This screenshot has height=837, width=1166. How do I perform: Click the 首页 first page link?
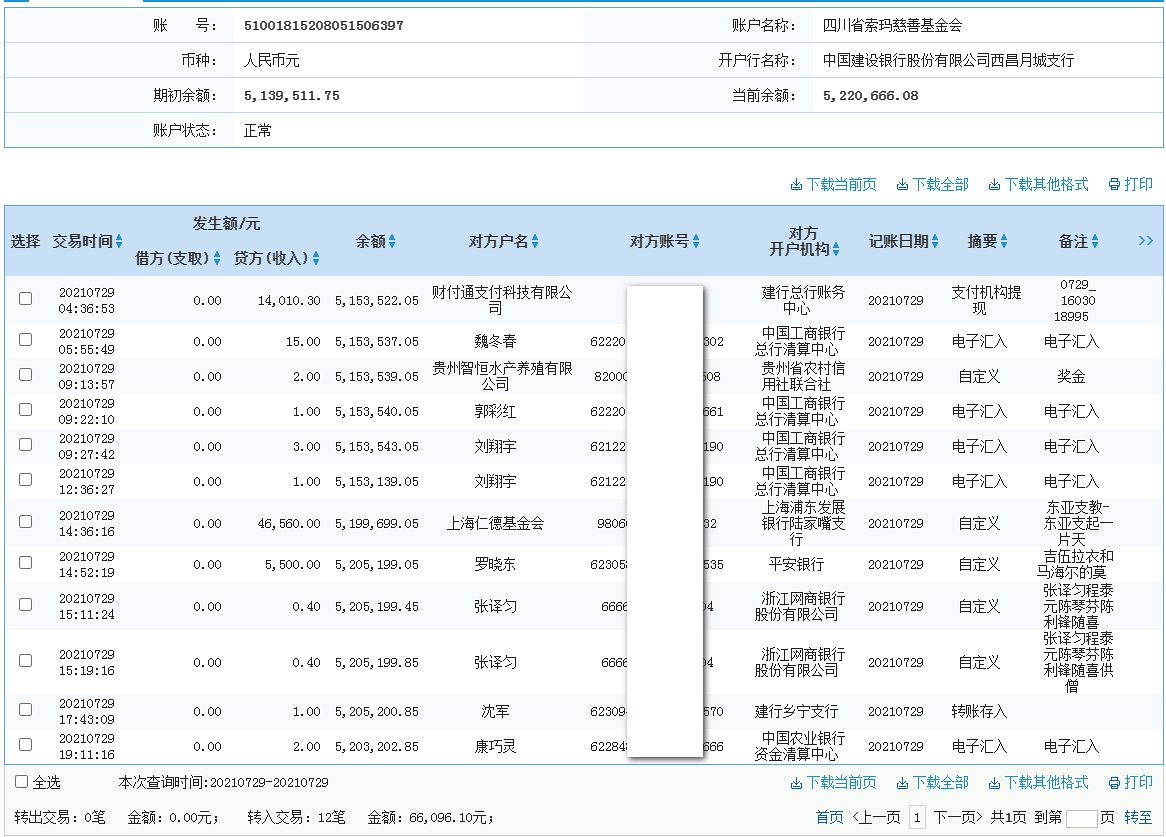(x=828, y=815)
